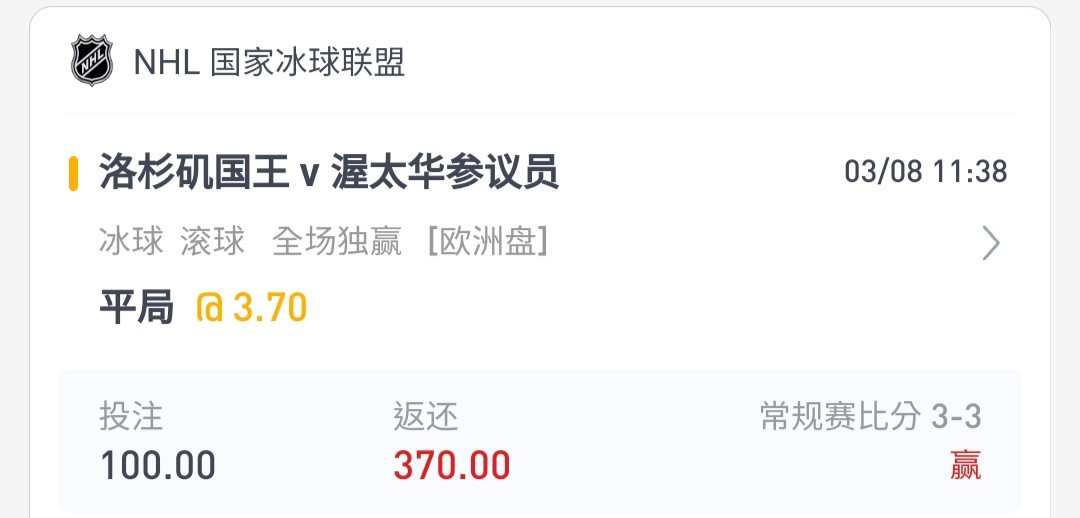Expand bet details with right chevron

[x=990, y=242]
